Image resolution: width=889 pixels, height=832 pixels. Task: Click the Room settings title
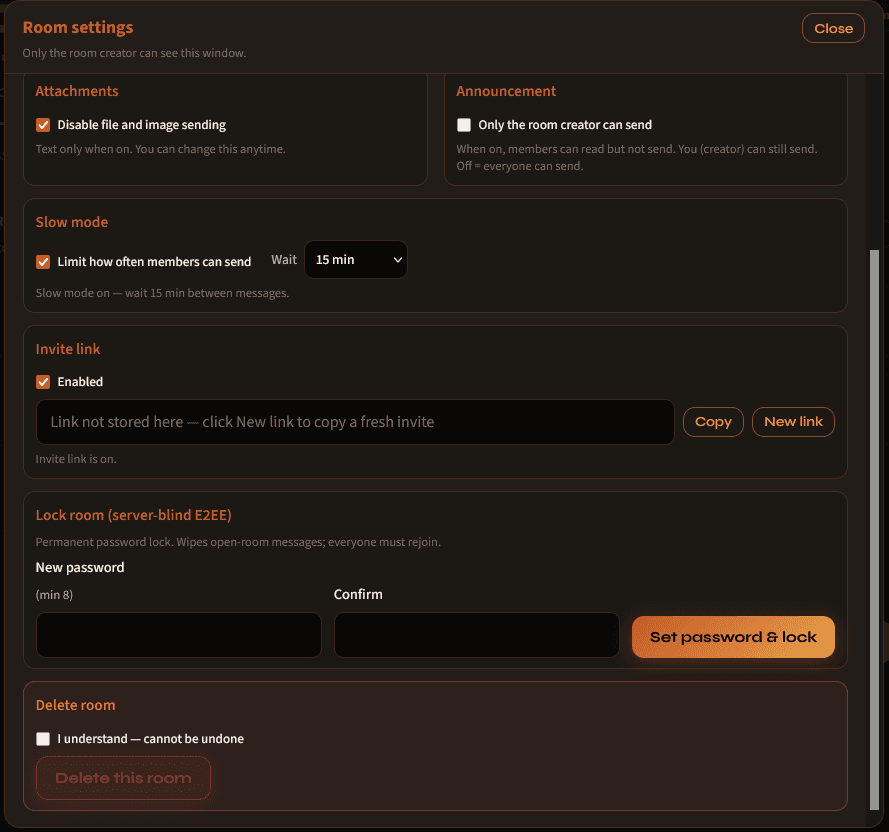[x=78, y=27]
